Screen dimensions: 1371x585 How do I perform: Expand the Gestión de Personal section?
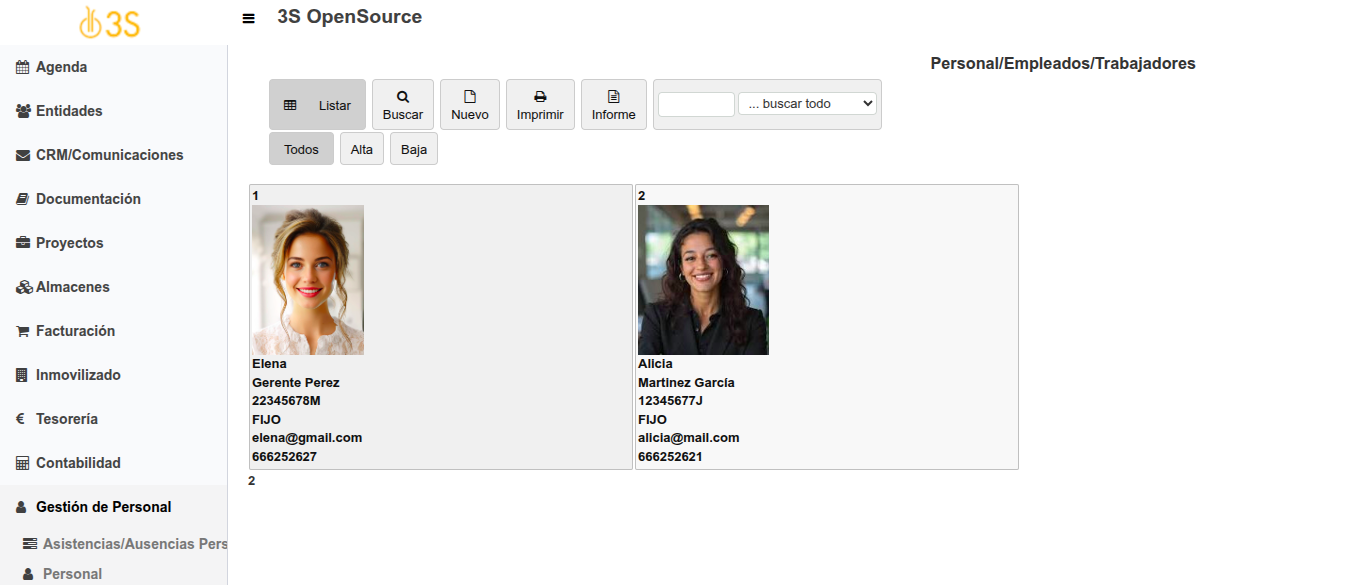pyautogui.click(x=103, y=507)
